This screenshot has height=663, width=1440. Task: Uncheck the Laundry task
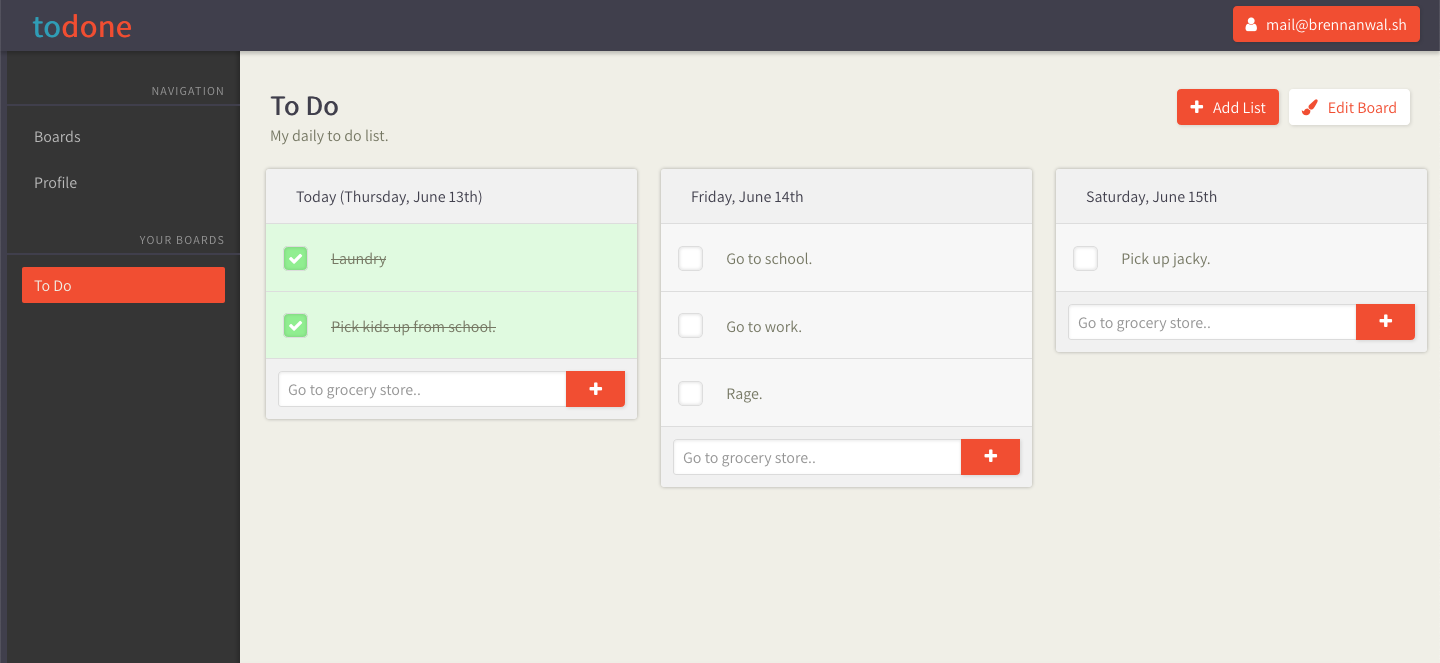pos(295,258)
